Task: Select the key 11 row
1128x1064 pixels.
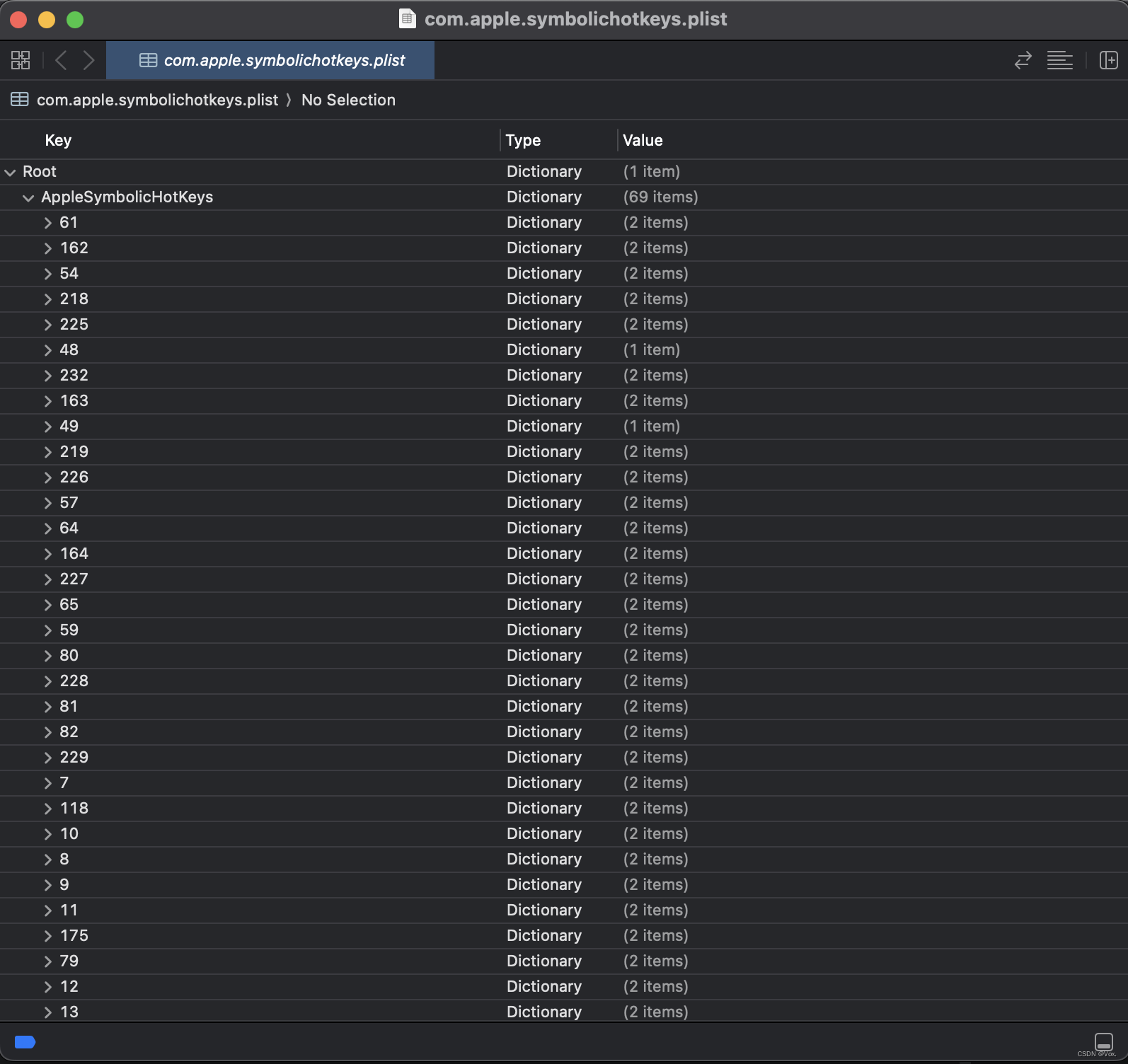Action: click(564, 910)
